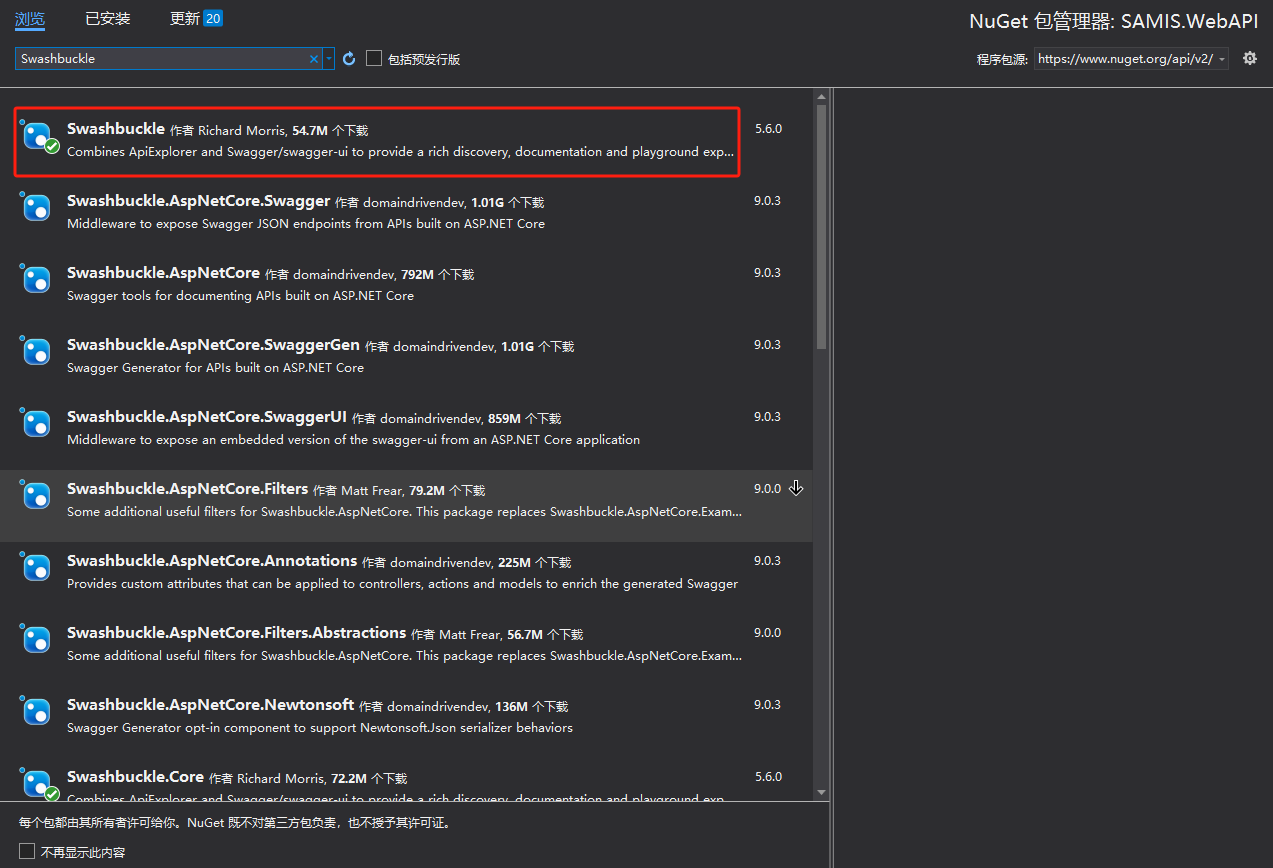Click version 9.0.3 of Swashbuckle.AspNetCore.Swagger

[x=767, y=201]
